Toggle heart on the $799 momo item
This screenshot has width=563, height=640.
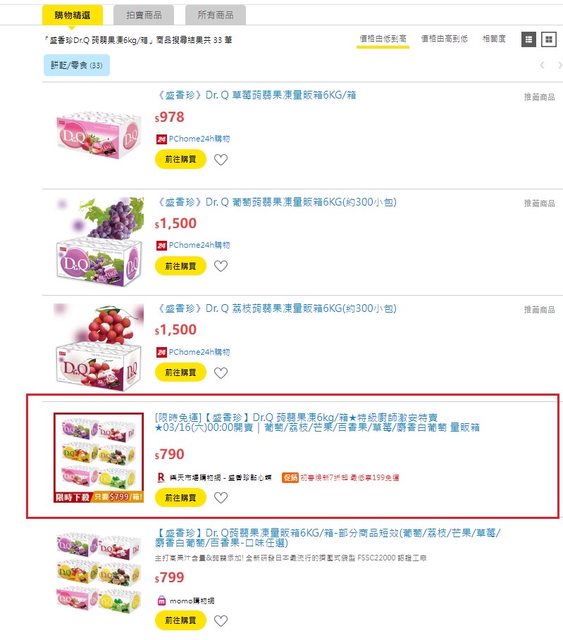point(221,620)
